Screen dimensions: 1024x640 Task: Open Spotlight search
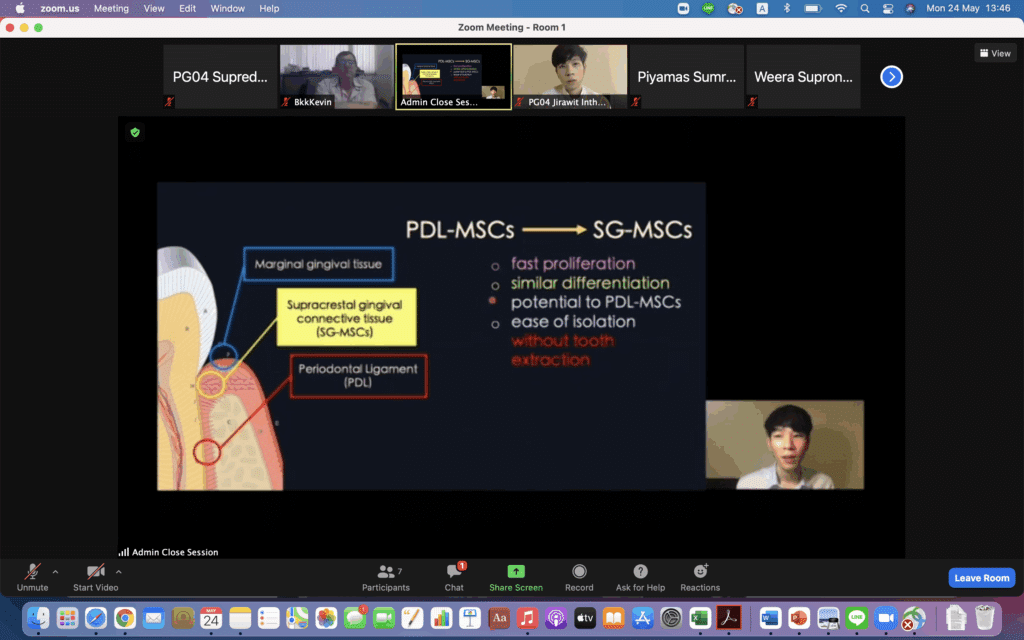tap(865, 8)
